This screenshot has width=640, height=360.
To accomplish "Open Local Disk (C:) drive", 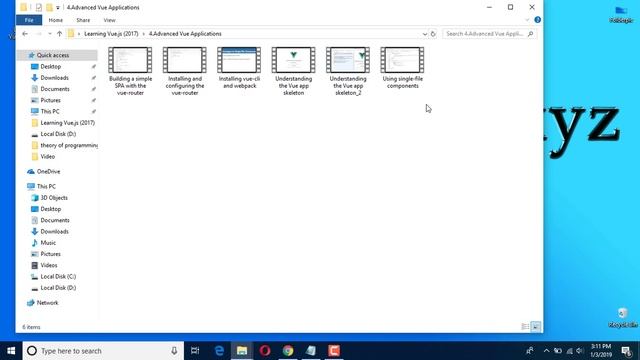I will [x=58, y=276].
